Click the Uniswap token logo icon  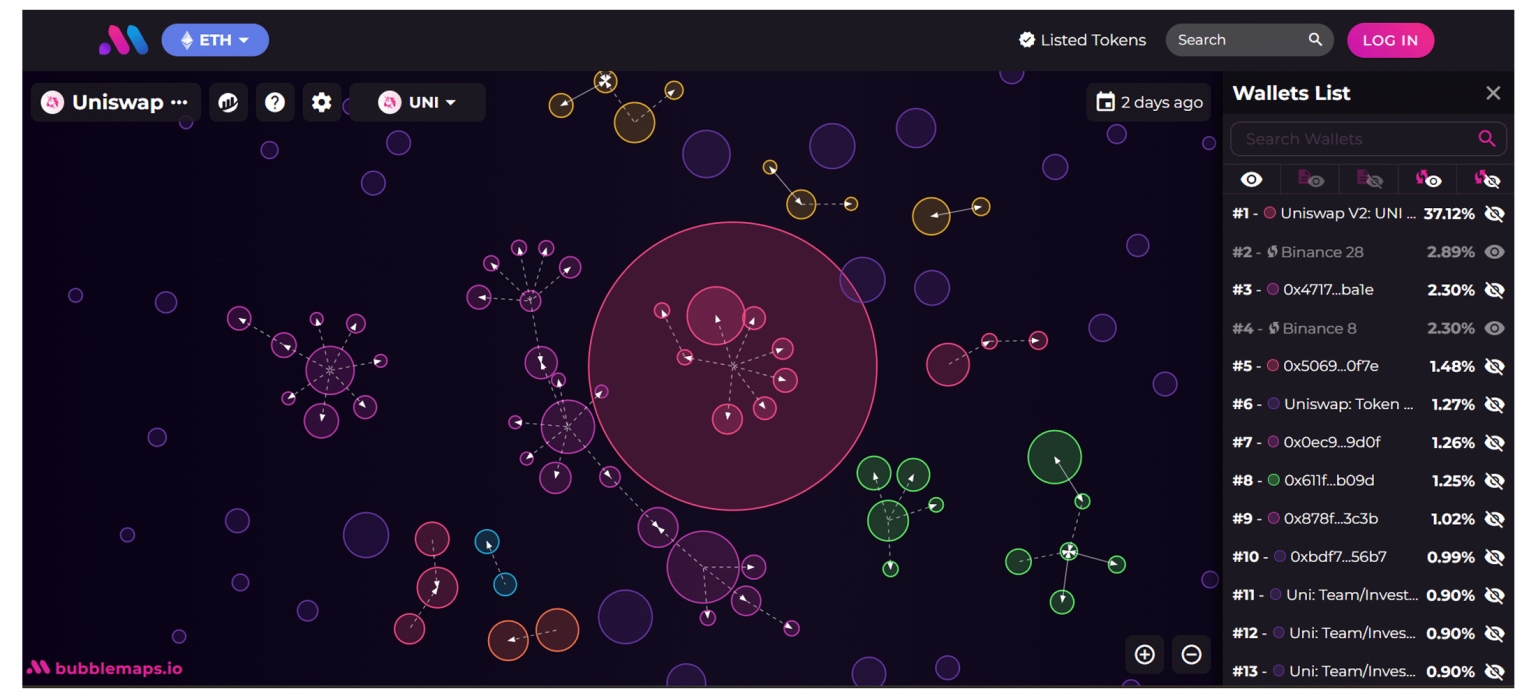click(x=52, y=102)
